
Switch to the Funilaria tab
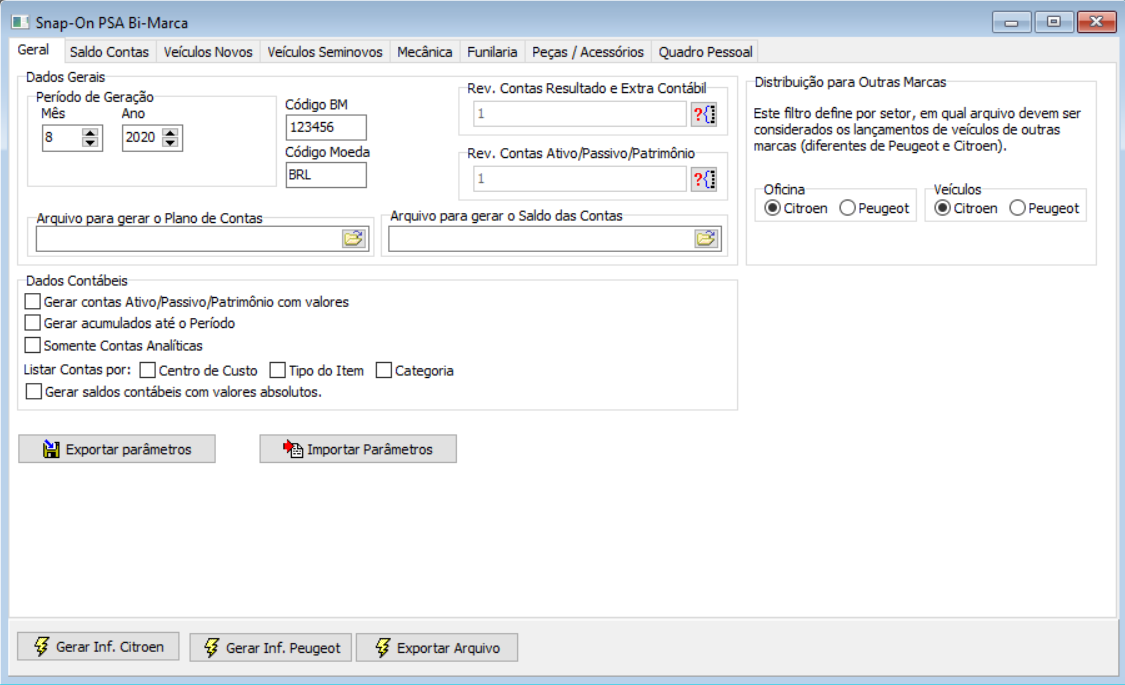tap(492, 52)
